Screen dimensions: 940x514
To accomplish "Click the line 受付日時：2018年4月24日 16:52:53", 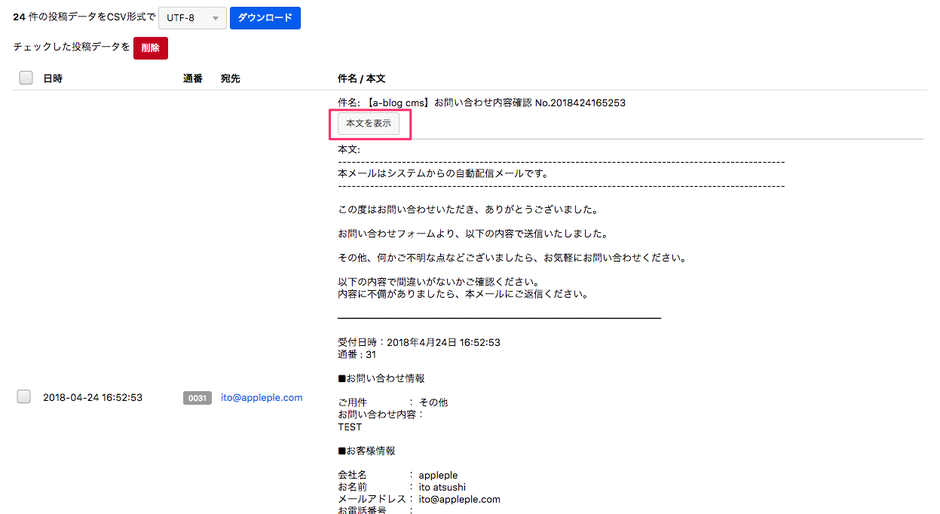I will point(419,342).
